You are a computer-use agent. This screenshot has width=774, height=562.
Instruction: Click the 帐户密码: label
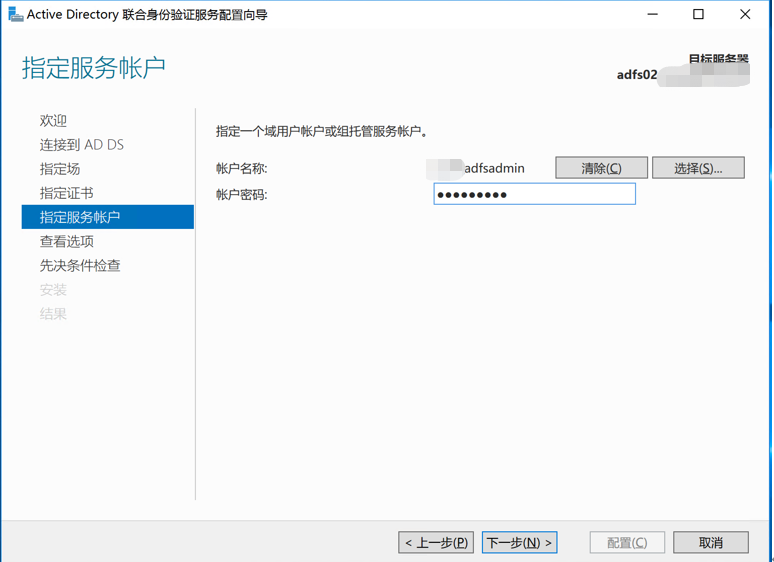click(241, 194)
